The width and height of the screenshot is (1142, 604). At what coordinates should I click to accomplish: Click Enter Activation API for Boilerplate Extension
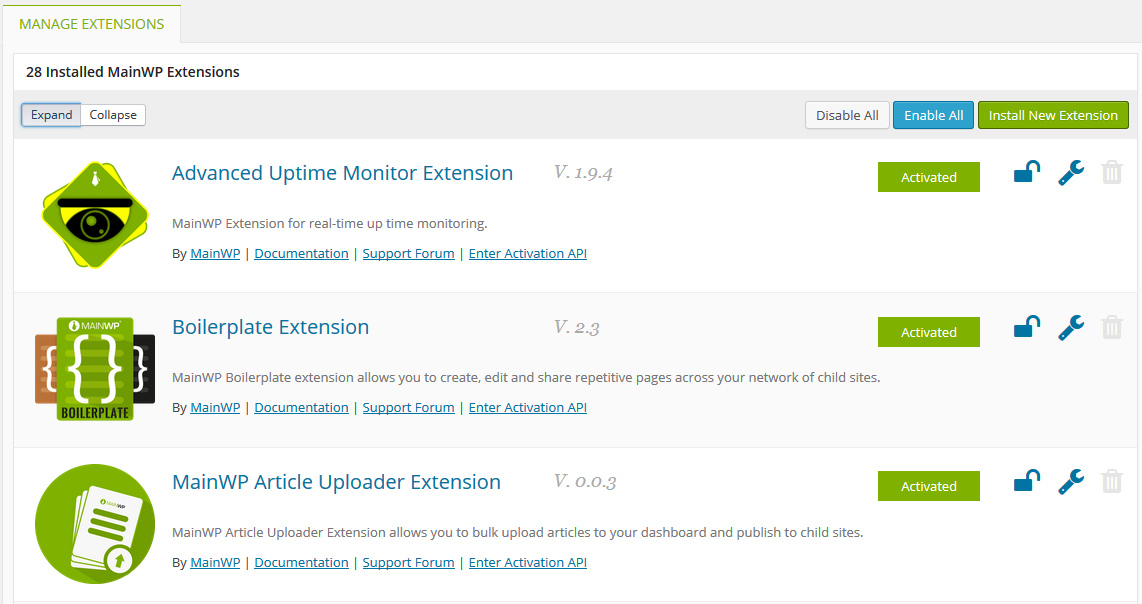tap(528, 408)
